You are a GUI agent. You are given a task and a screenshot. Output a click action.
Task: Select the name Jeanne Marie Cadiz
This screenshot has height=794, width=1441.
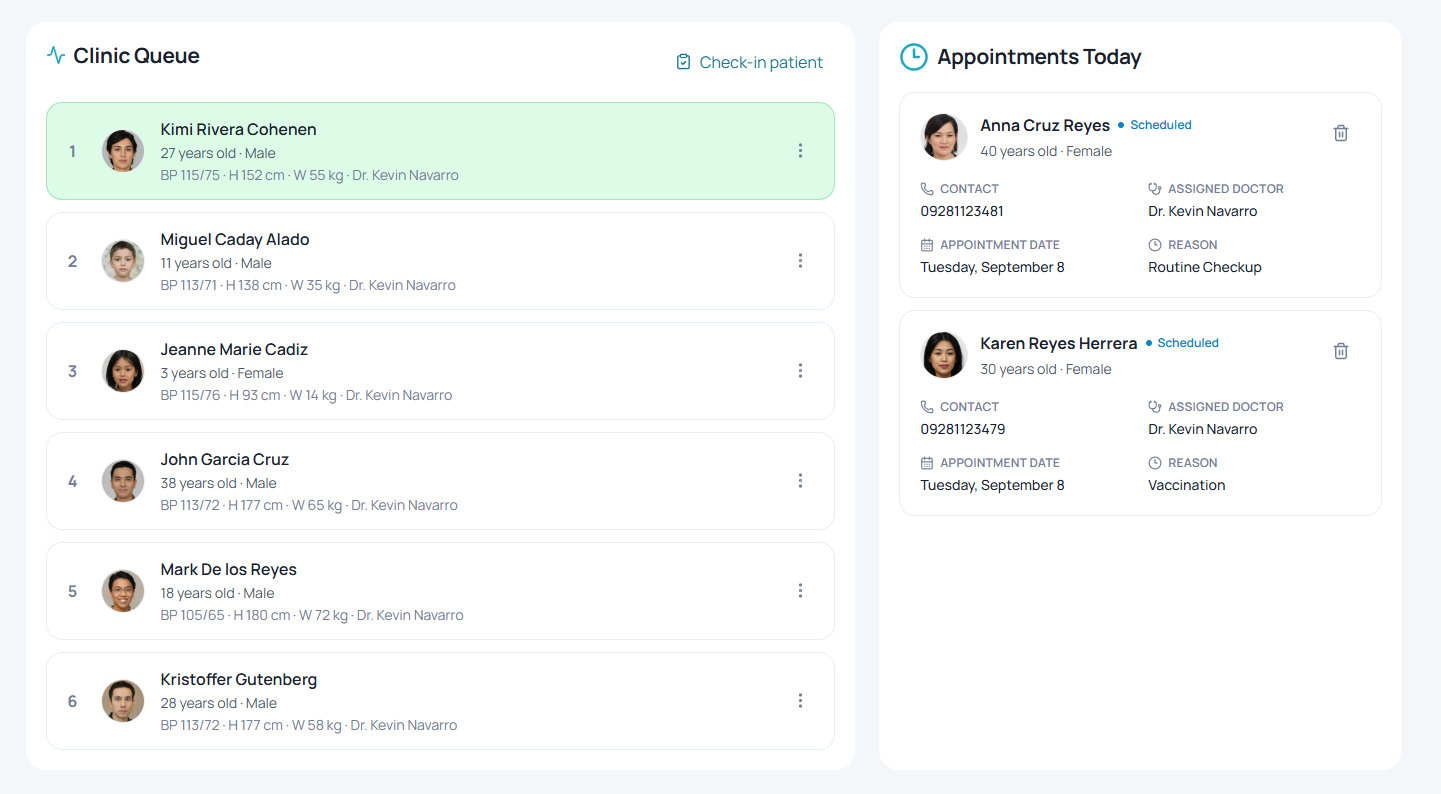234,349
